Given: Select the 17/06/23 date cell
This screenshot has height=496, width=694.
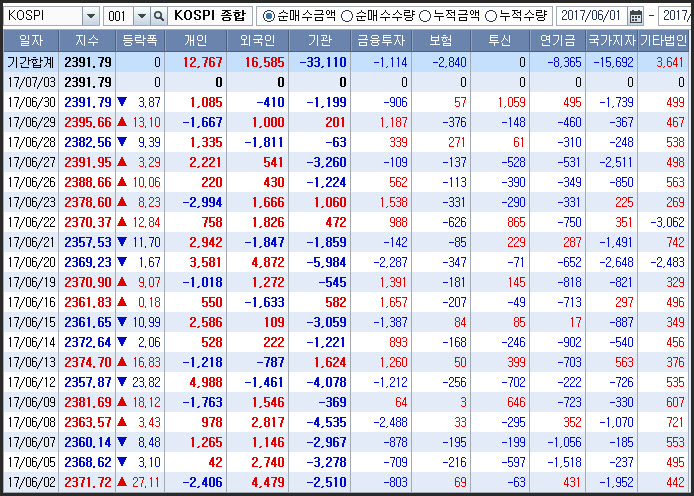Looking at the screenshot, I should 32,202.
